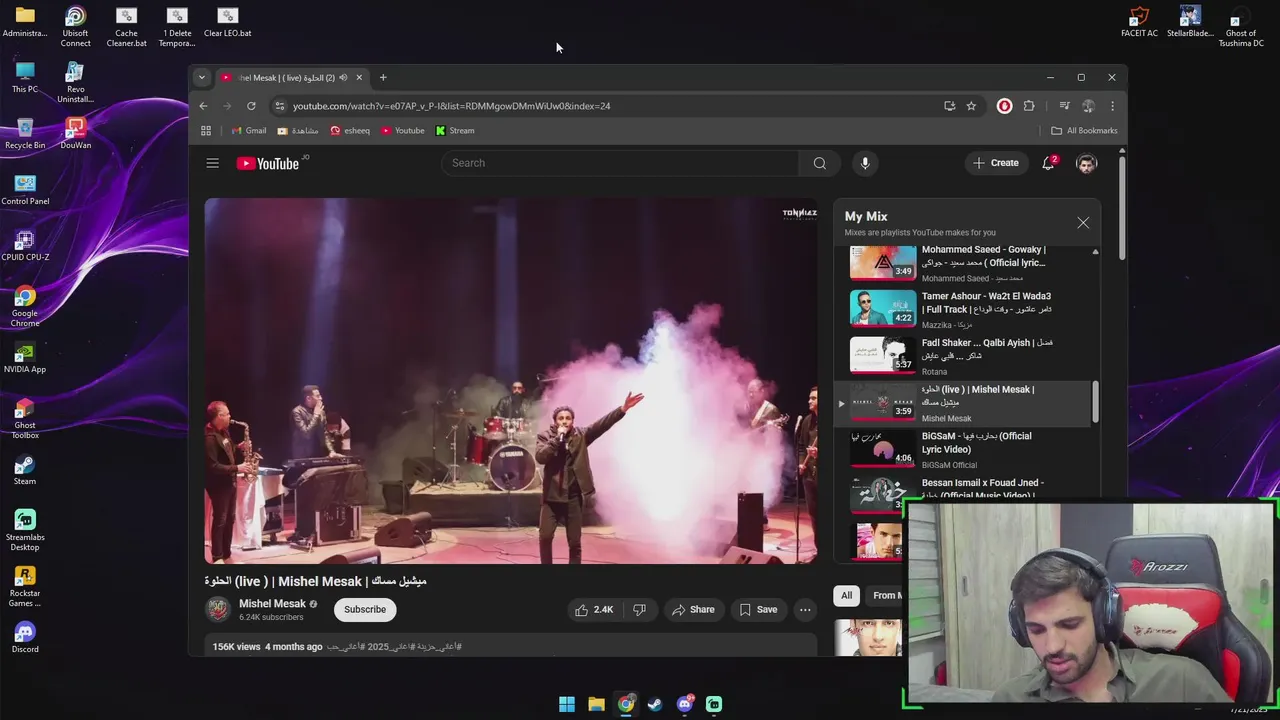The image size is (1280, 720).
Task: Open the YouTube guide hamburger menu
Action: coord(212,163)
